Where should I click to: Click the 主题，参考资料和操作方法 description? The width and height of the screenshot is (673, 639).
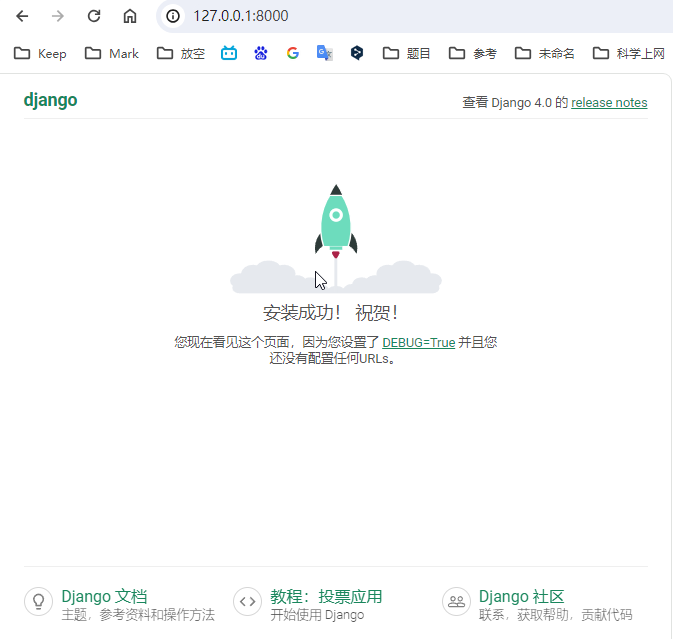138,615
